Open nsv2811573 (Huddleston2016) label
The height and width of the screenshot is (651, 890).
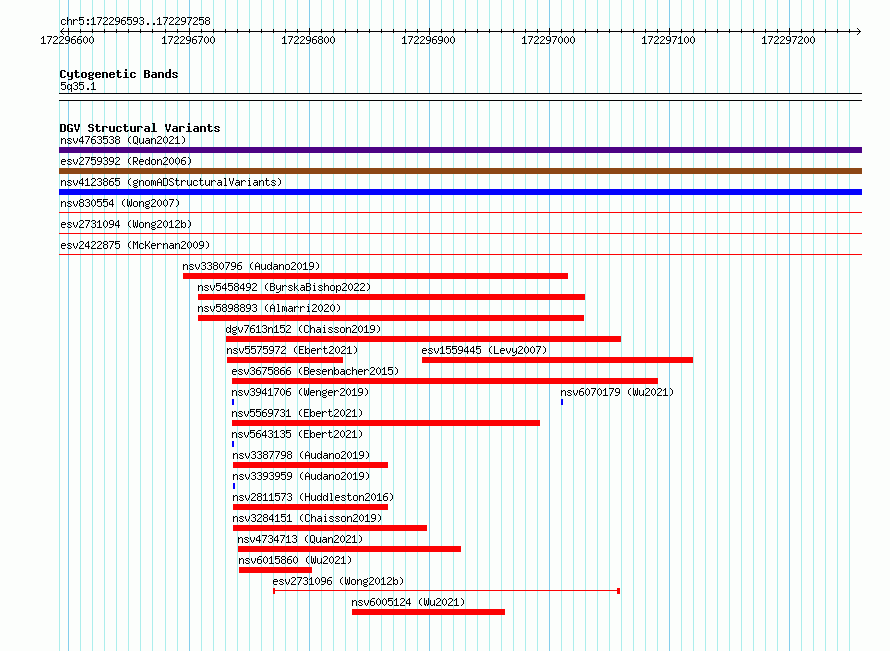click(313, 497)
